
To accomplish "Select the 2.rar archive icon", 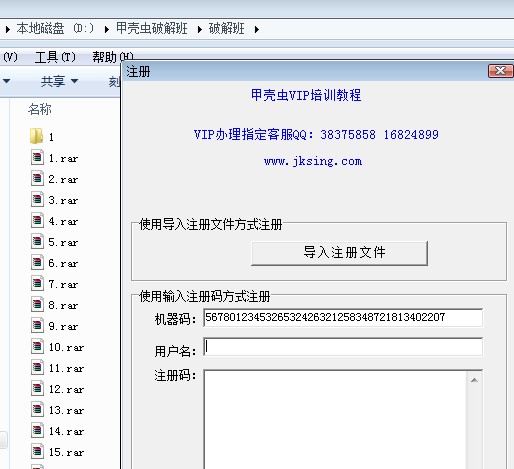I will tap(37, 179).
